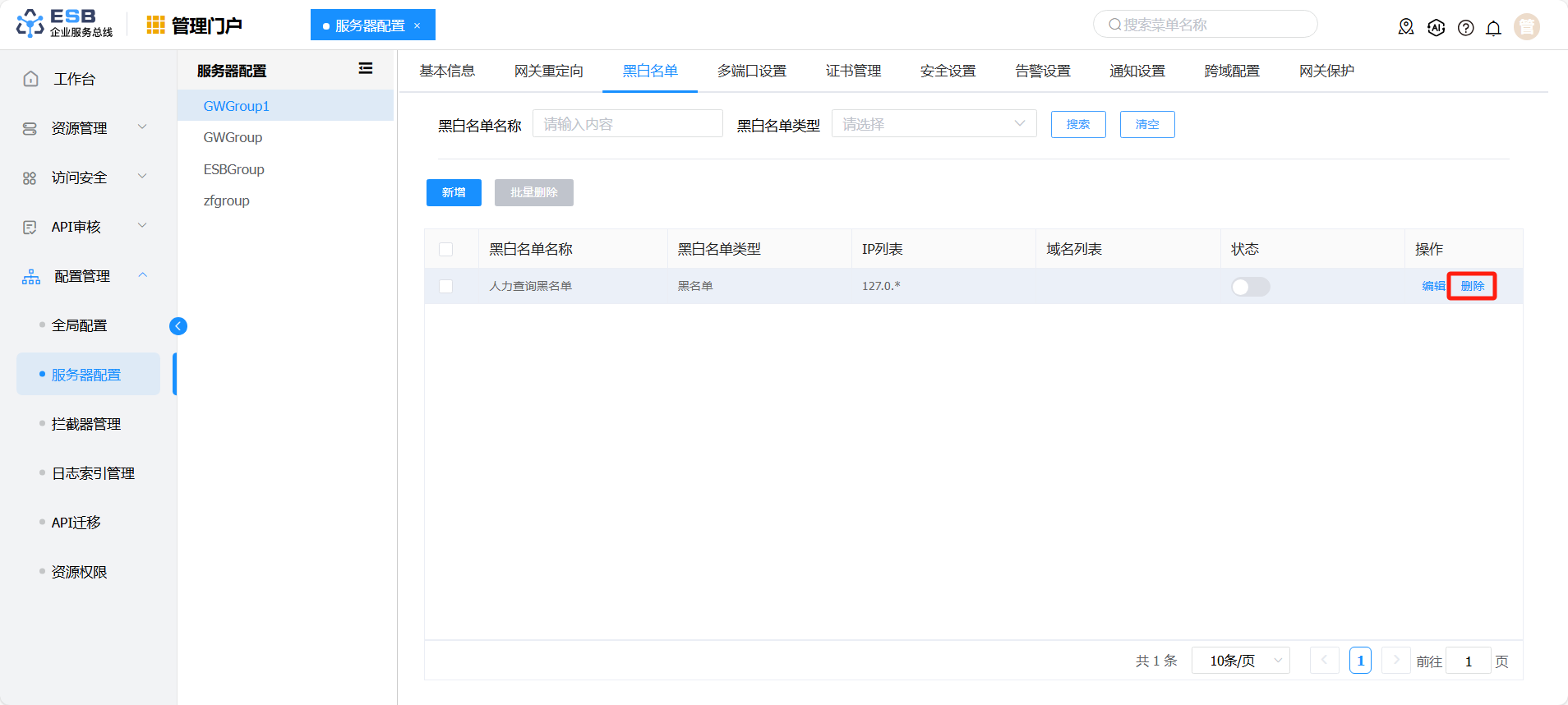This screenshot has width=1568, height=705.
Task: Collapse sidebar with blue arrow button
Action: pos(178,326)
